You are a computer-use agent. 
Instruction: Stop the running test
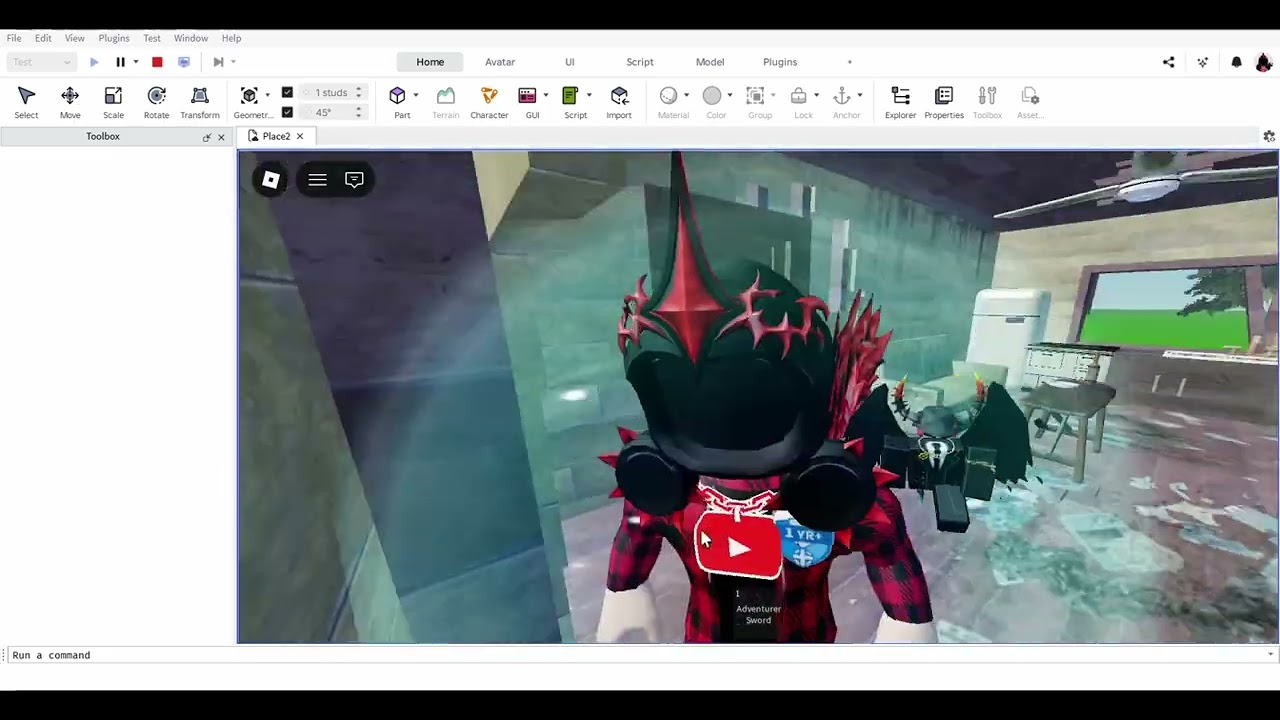tap(157, 62)
